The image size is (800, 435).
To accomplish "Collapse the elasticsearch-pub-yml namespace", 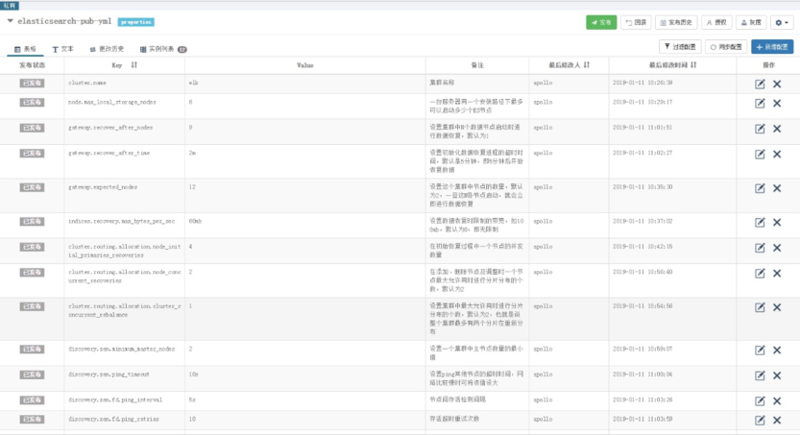I will (x=10, y=21).
